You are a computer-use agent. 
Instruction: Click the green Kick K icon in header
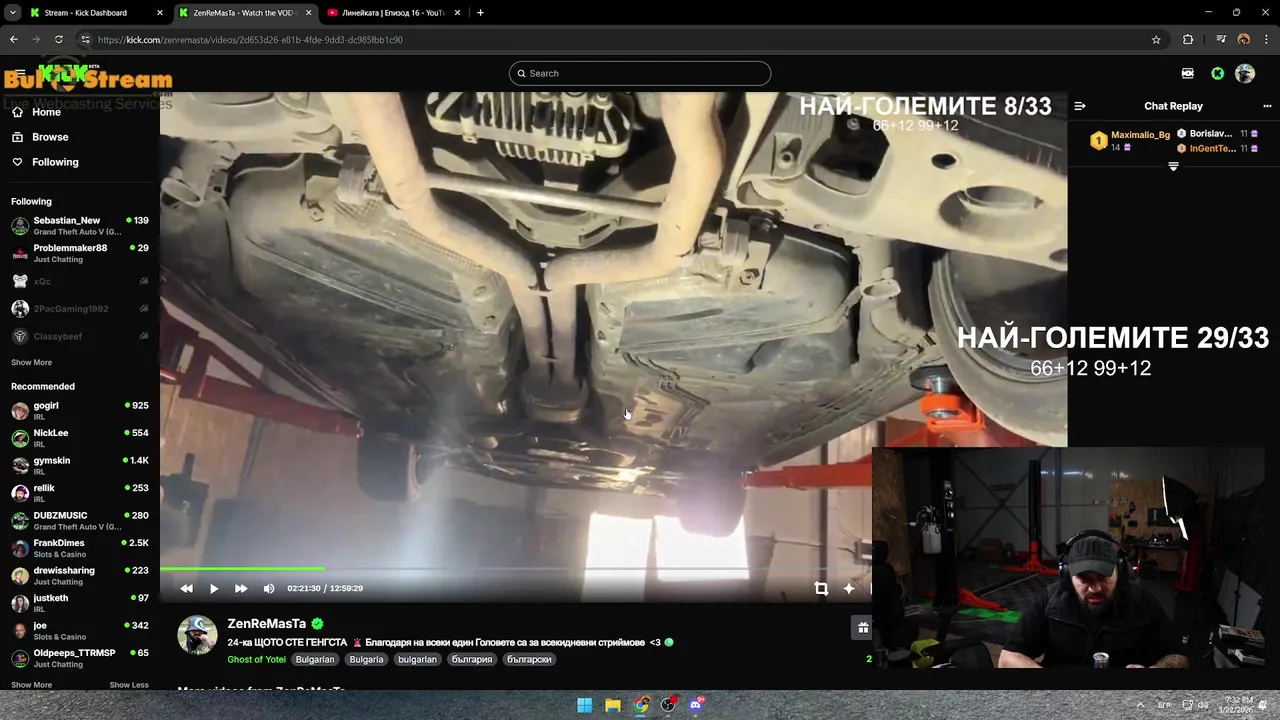click(1218, 73)
